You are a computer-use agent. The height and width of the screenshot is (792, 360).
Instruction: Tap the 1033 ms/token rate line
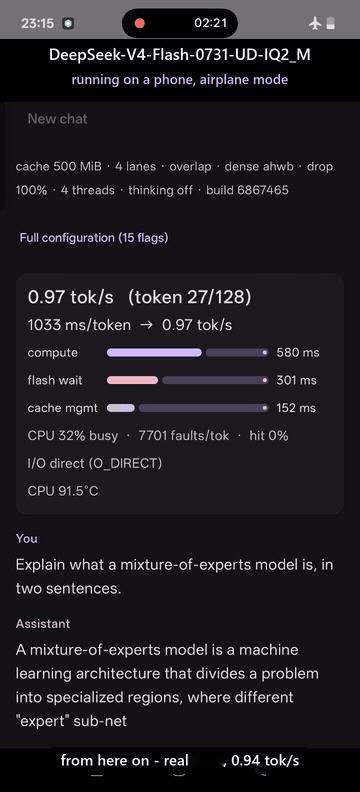(130, 325)
